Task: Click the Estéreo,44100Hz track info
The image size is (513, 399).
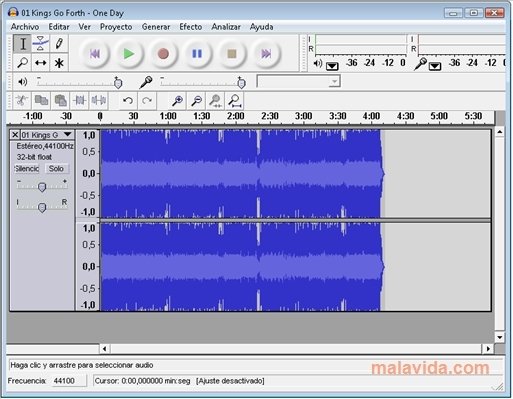Action: pyautogui.click(x=45, y=146)
